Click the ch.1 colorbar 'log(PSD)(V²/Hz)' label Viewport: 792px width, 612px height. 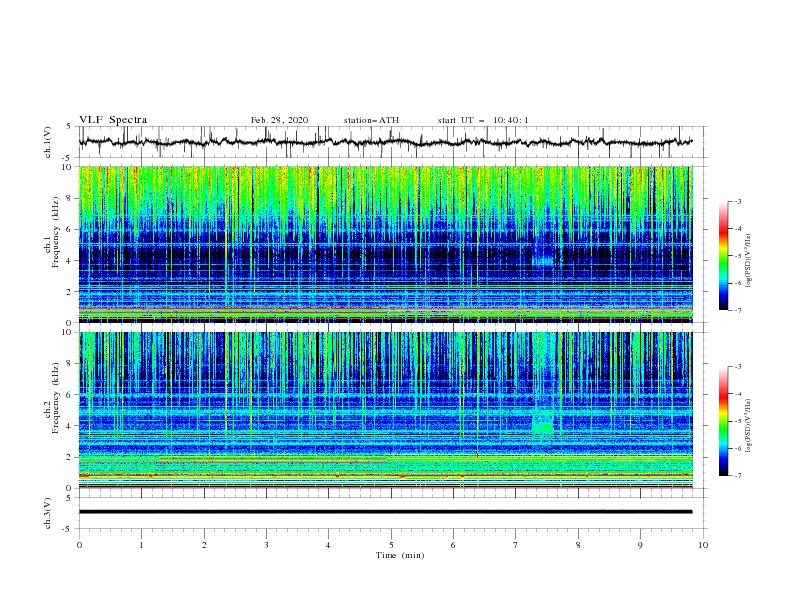pyautogui.click(x=749, y=261)
